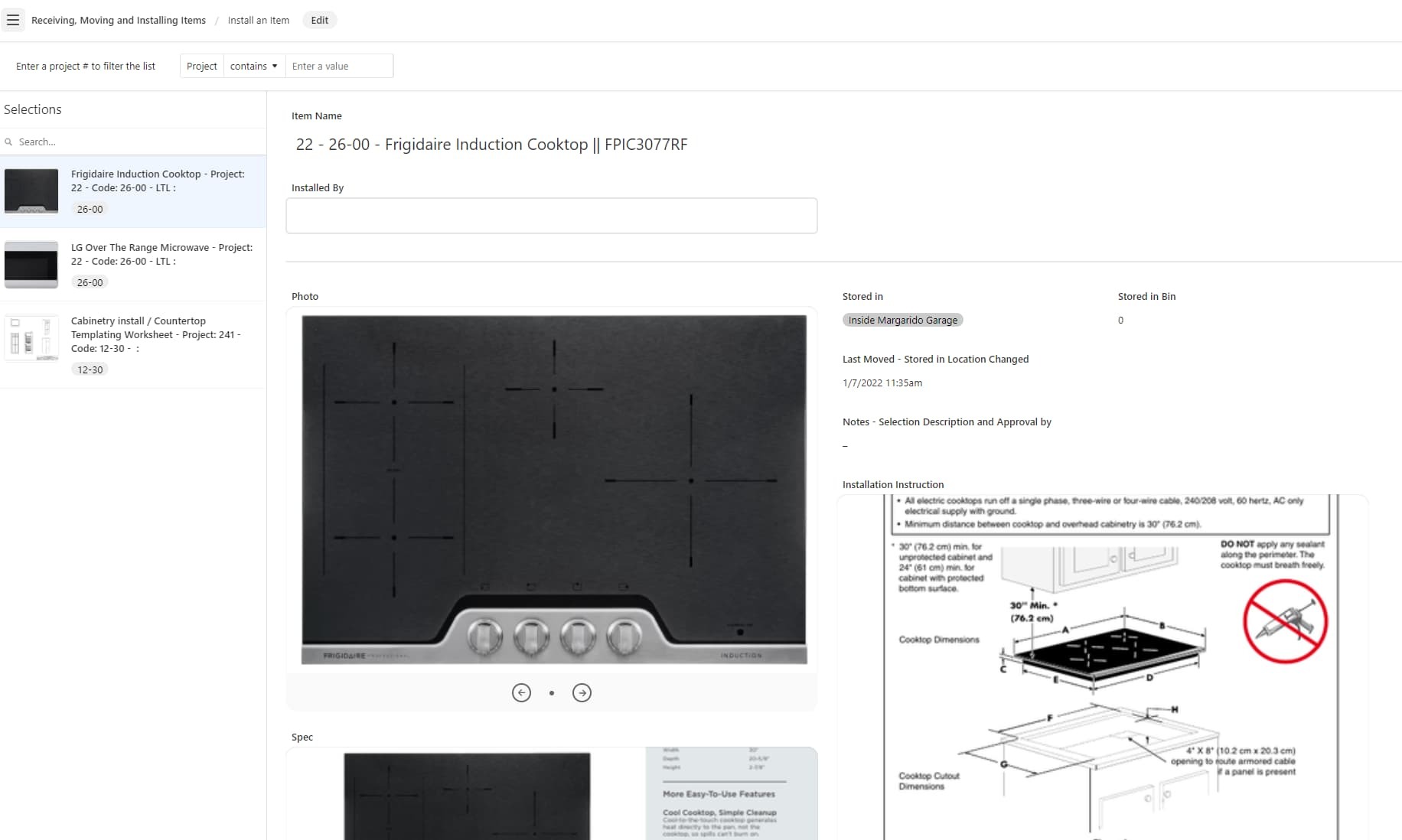This screenshot has width=1402, height=840.
Task: Click the LG microwave thumbnail
Action: pos(31,264)
